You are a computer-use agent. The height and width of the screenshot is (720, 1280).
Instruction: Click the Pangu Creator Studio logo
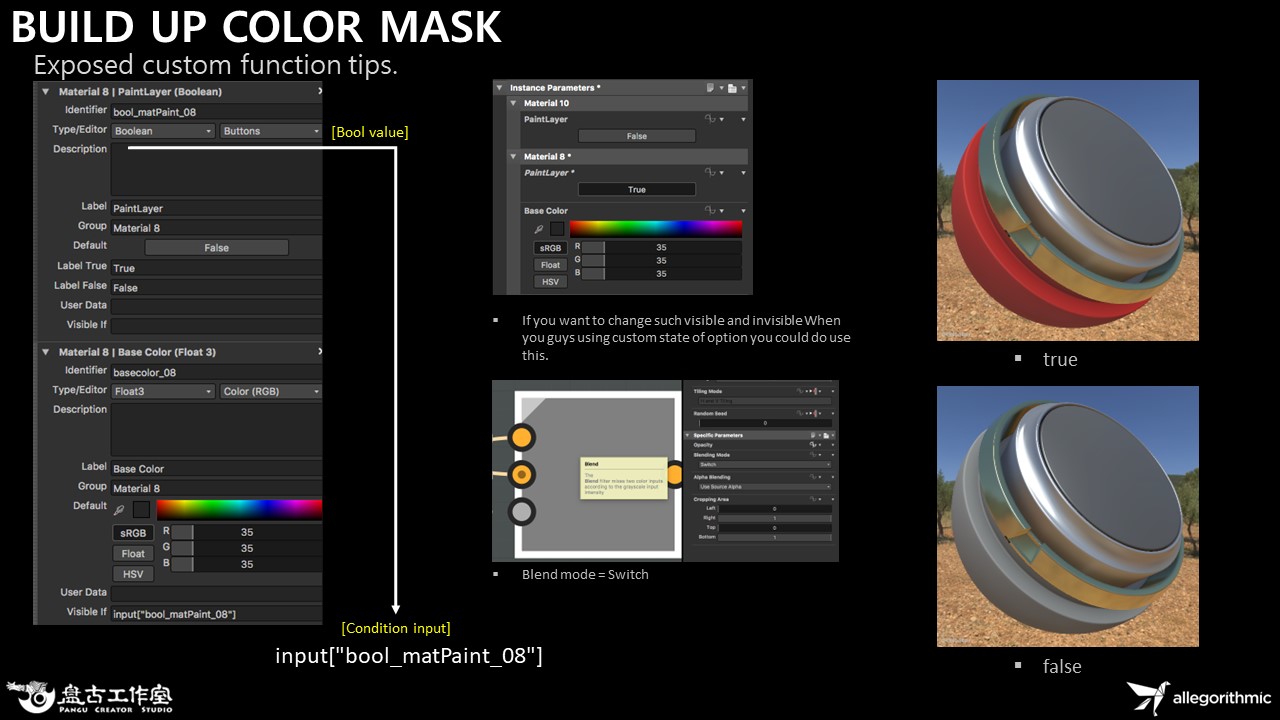[90, 696]
